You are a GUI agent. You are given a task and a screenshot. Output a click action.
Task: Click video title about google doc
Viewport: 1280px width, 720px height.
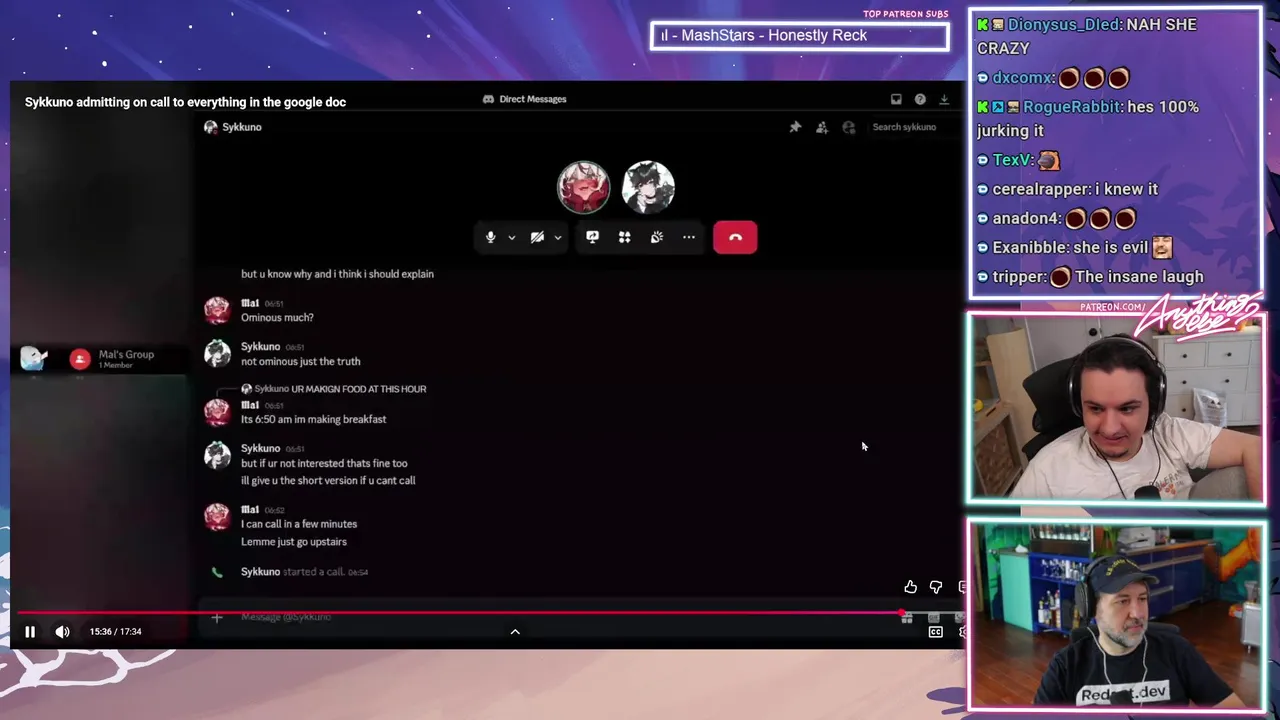[185, 102]
